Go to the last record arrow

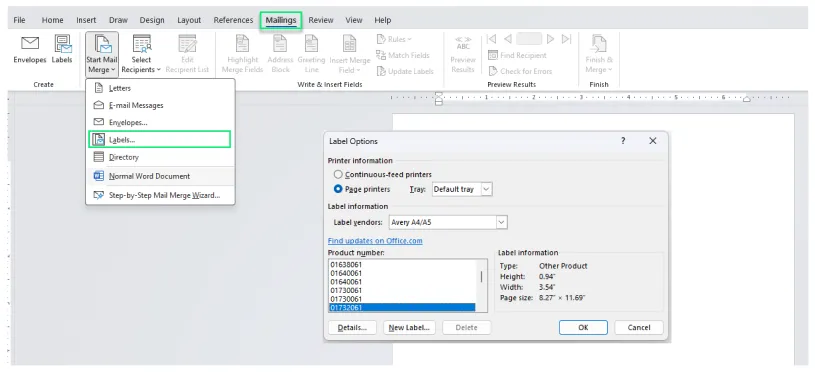coord(567,39)
